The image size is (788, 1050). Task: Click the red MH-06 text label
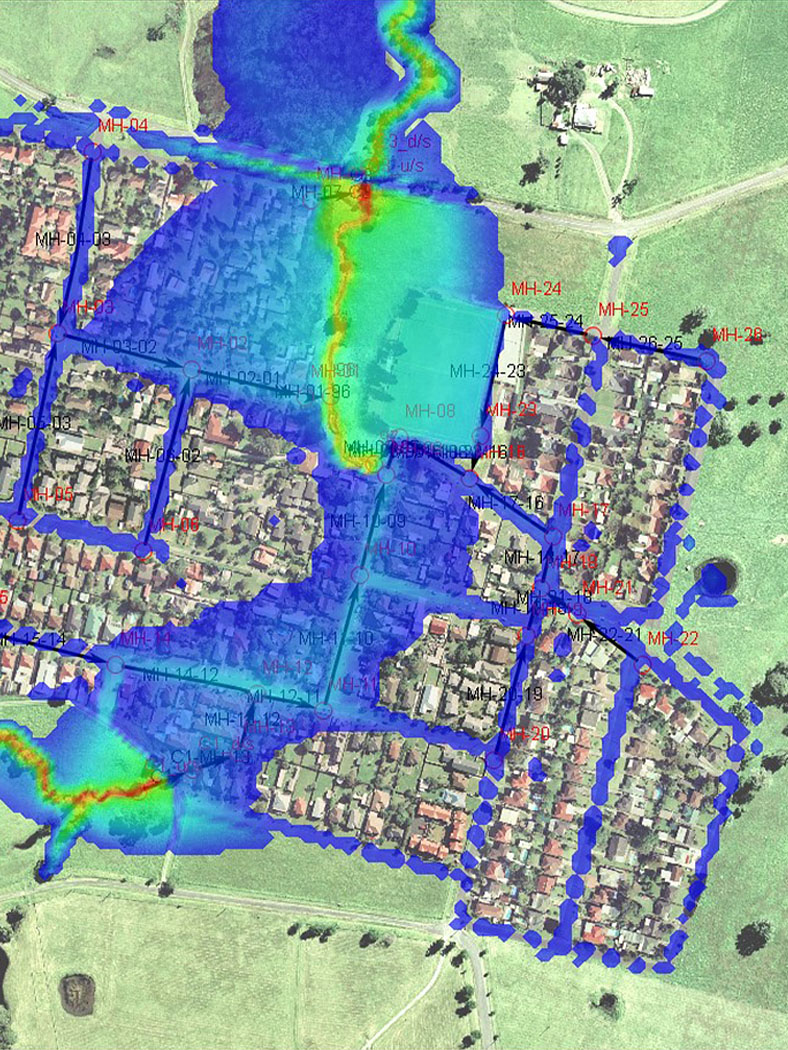pyautogui.click(x=174, y=525)
